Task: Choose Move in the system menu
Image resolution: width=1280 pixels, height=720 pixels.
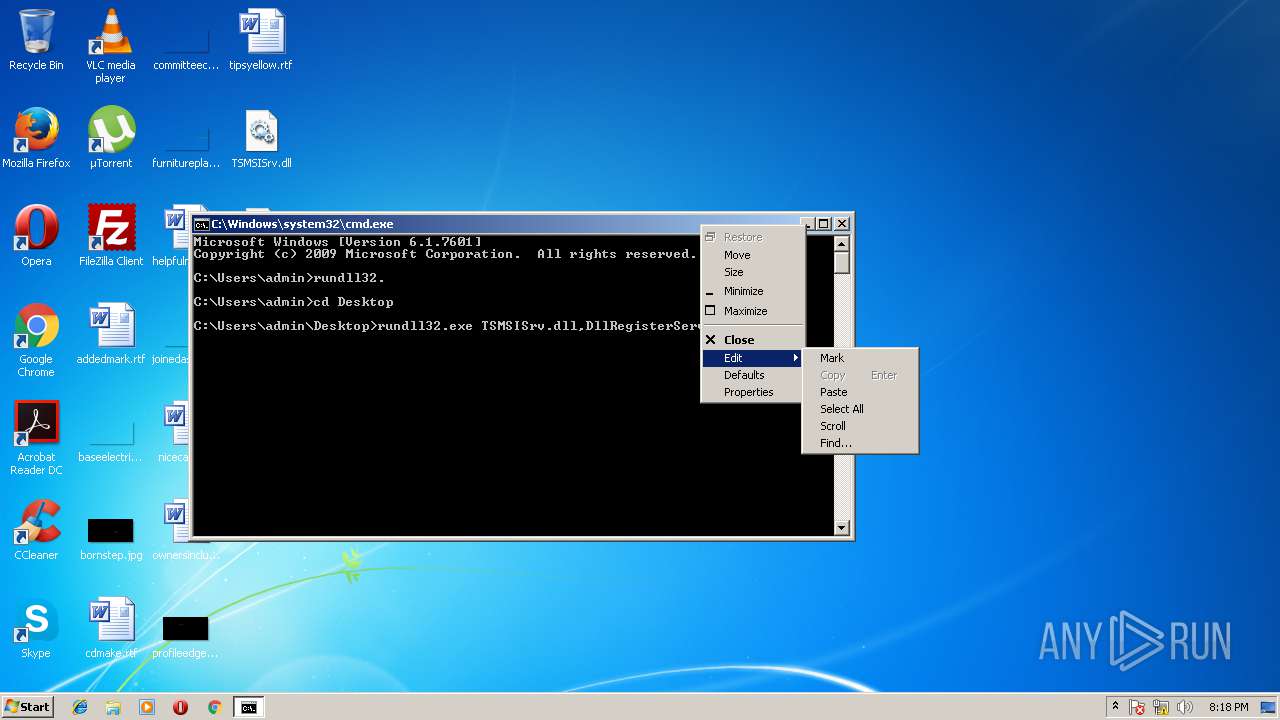Action: point(753,255)
